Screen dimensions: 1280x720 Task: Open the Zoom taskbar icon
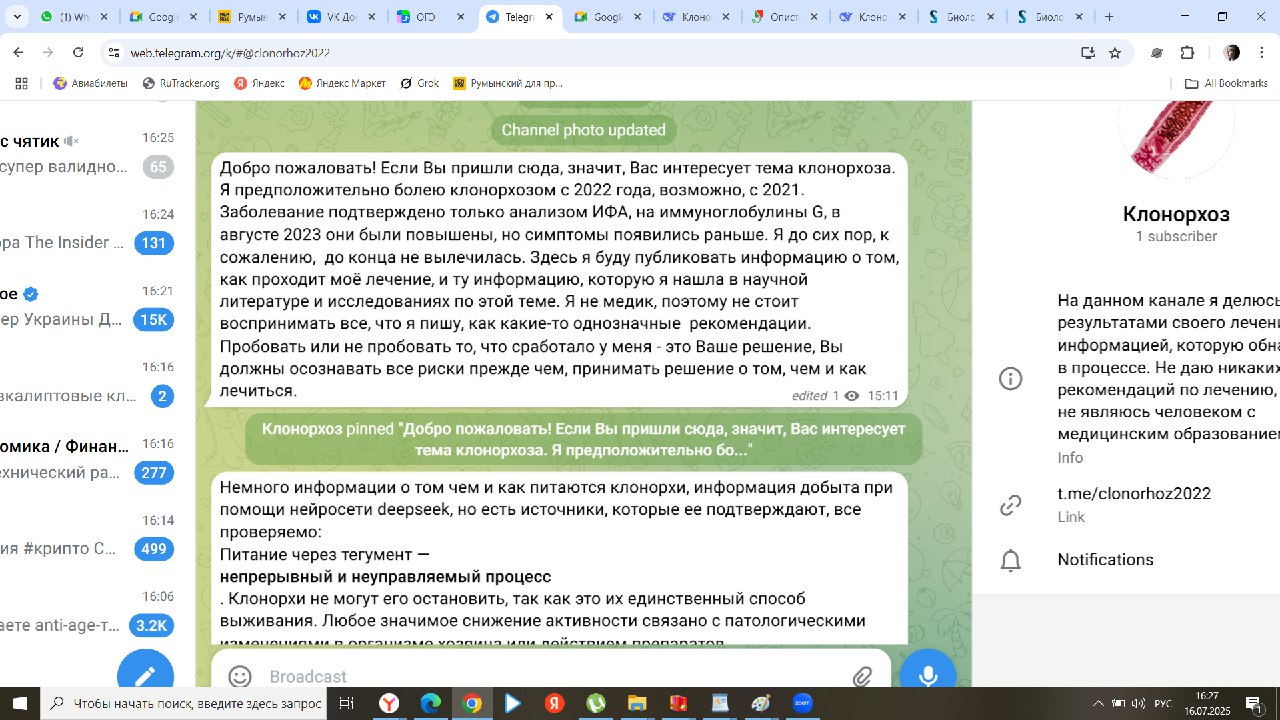(803, 704)
